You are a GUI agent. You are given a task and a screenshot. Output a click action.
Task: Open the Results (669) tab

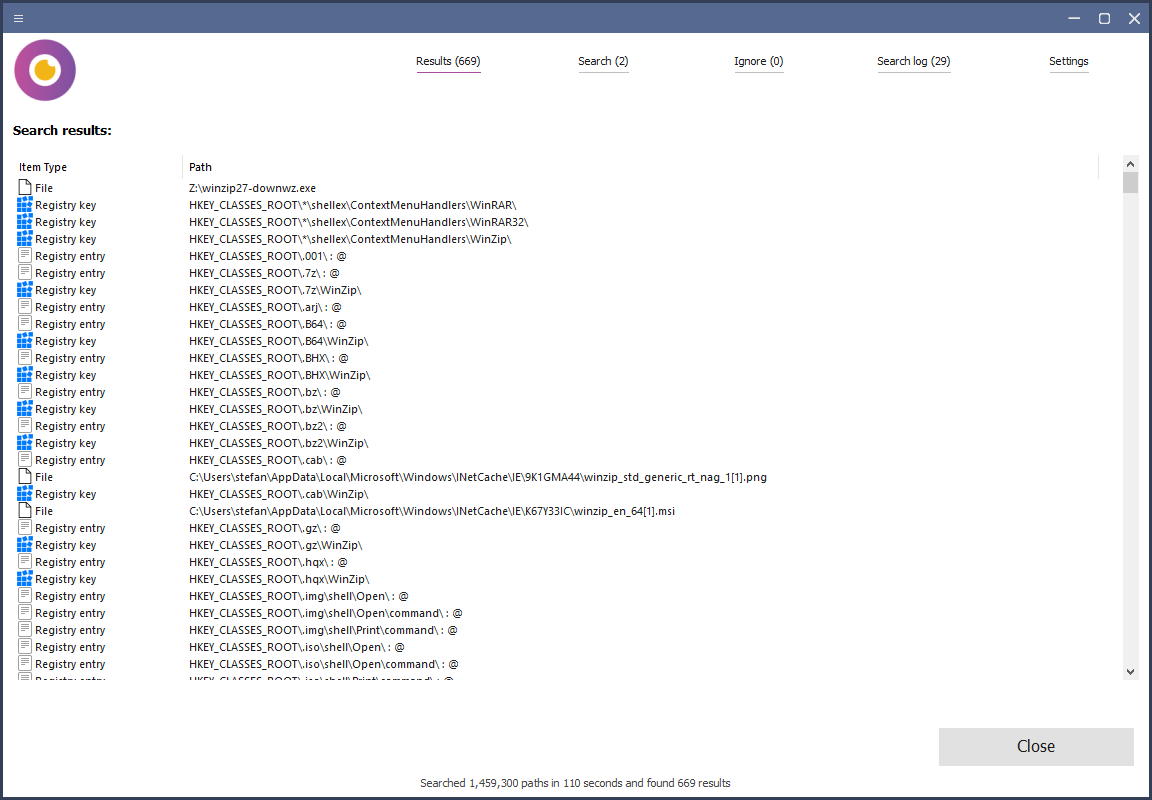pos(448,61)
